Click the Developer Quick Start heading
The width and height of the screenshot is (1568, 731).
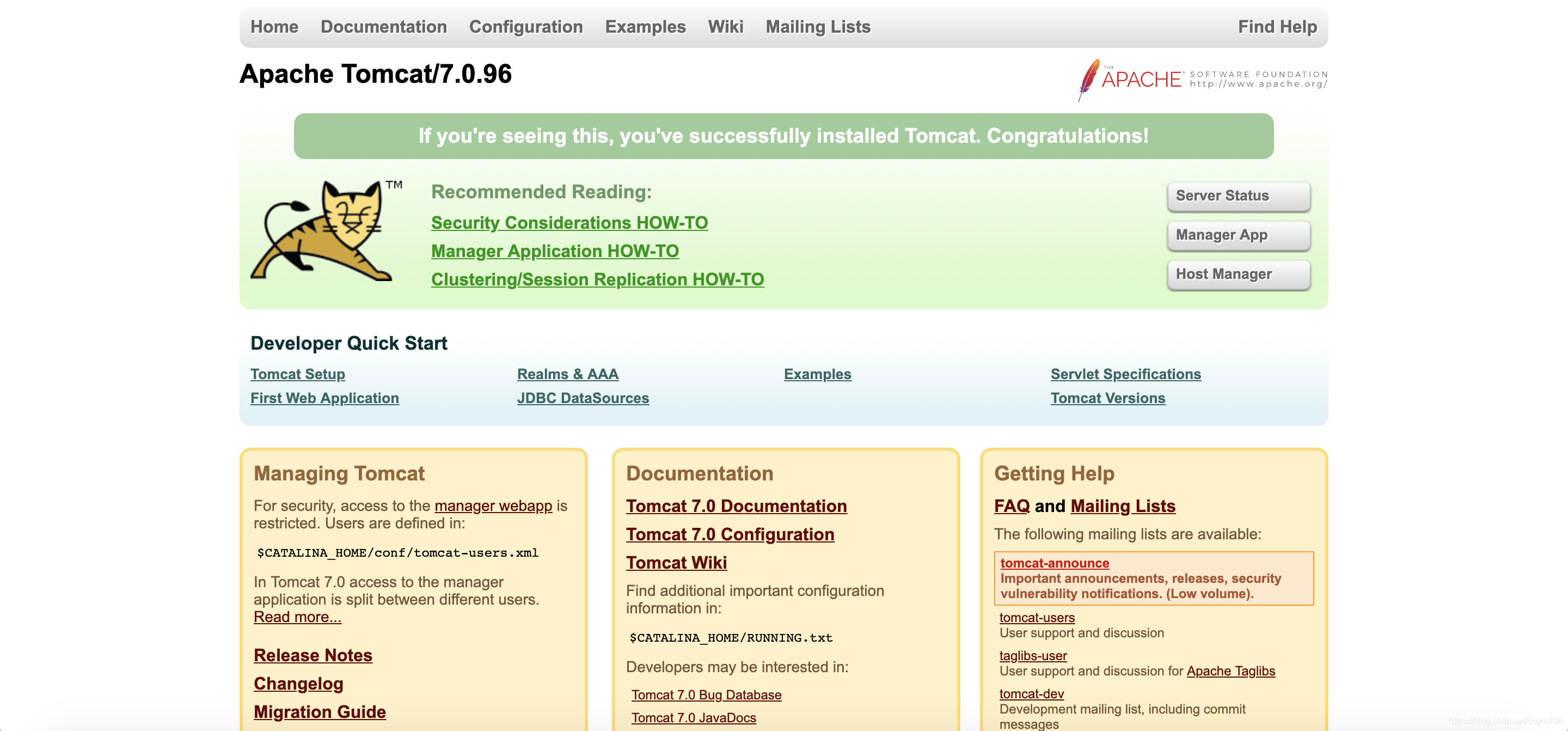[x=349, y=343]
